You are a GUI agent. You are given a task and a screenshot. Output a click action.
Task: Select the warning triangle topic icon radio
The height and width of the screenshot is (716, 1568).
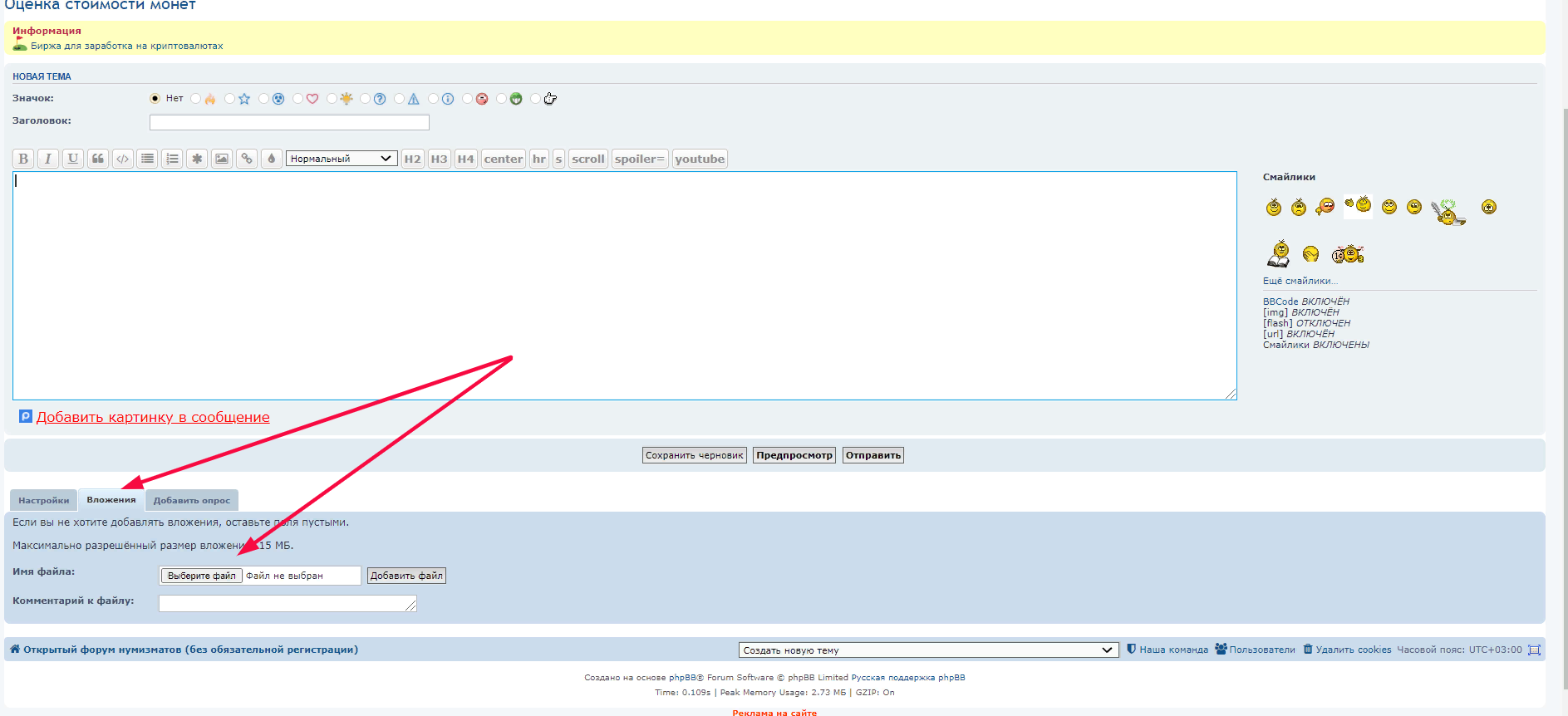(399, 98)
